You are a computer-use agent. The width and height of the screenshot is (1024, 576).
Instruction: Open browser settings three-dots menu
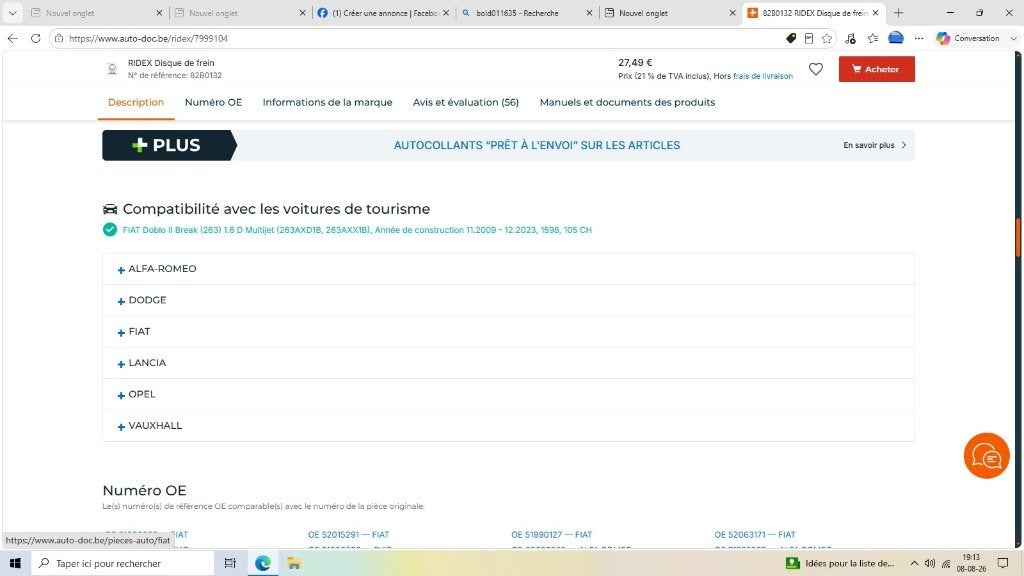click(919, 39)
